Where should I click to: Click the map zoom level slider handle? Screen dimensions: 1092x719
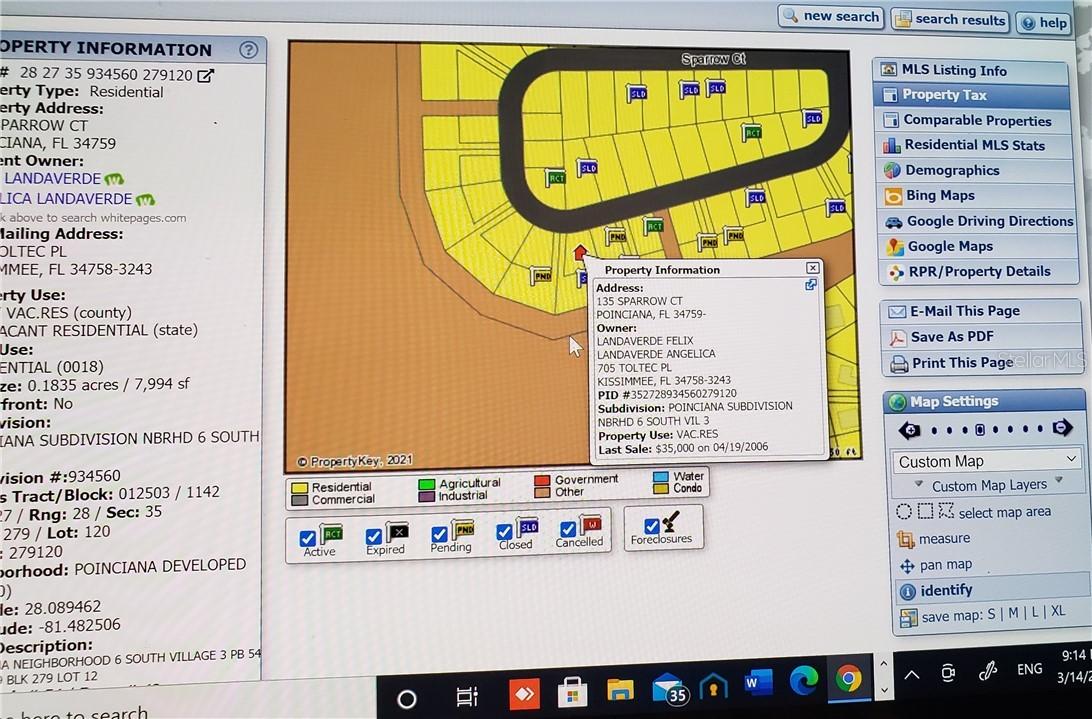[980, 429]
